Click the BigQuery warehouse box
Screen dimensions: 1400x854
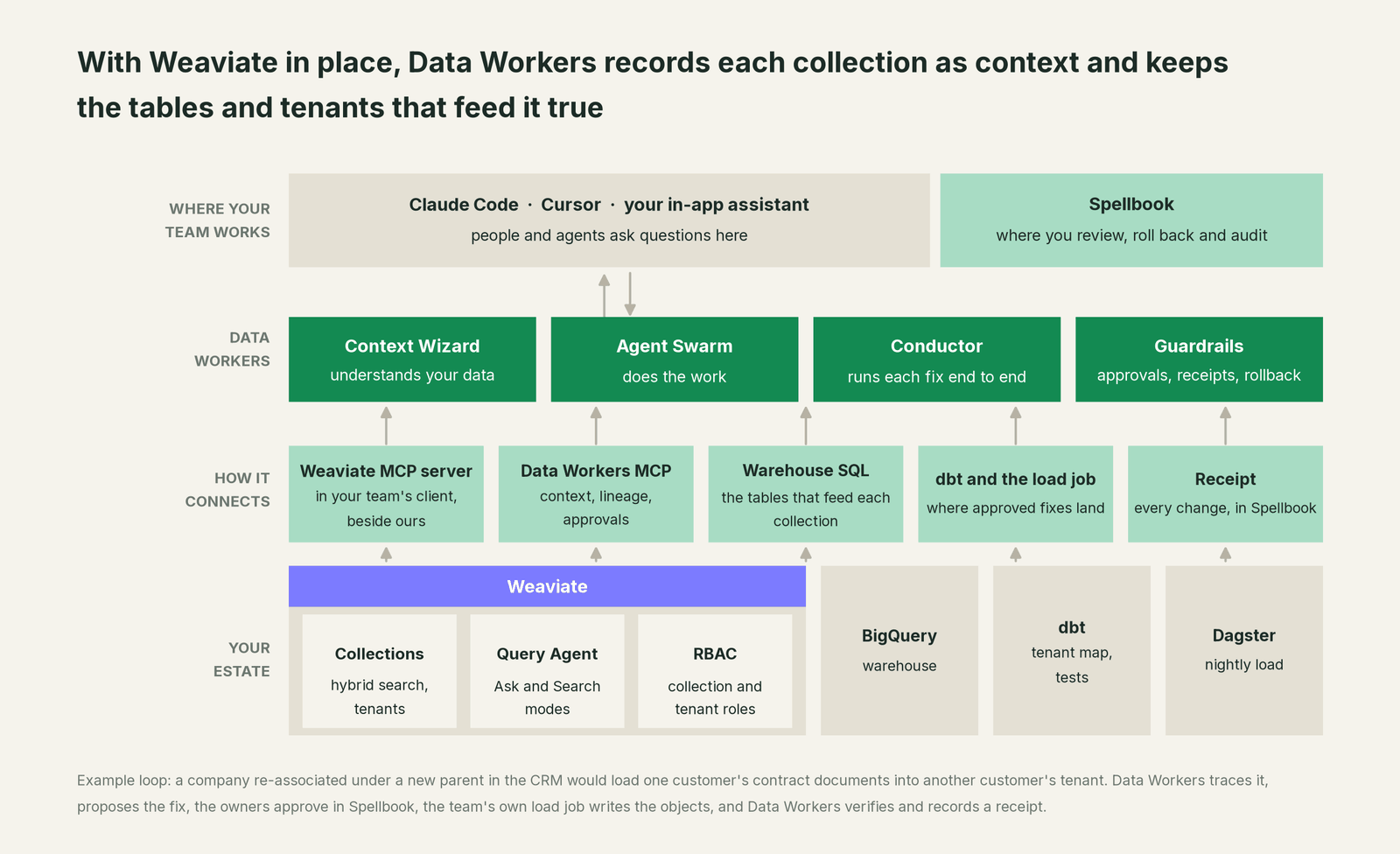899,650
